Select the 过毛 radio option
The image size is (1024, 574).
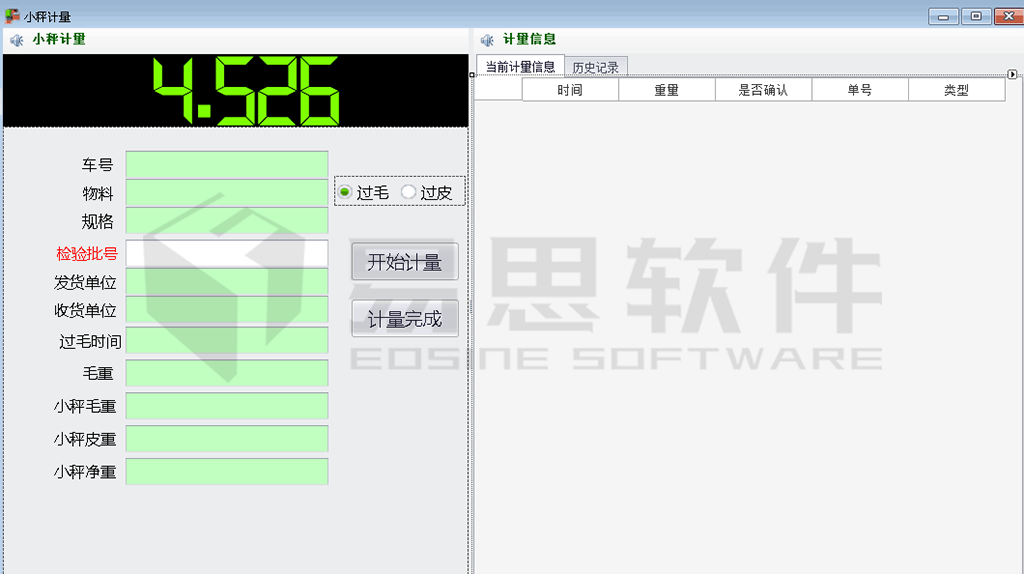(x=345, y=192)
